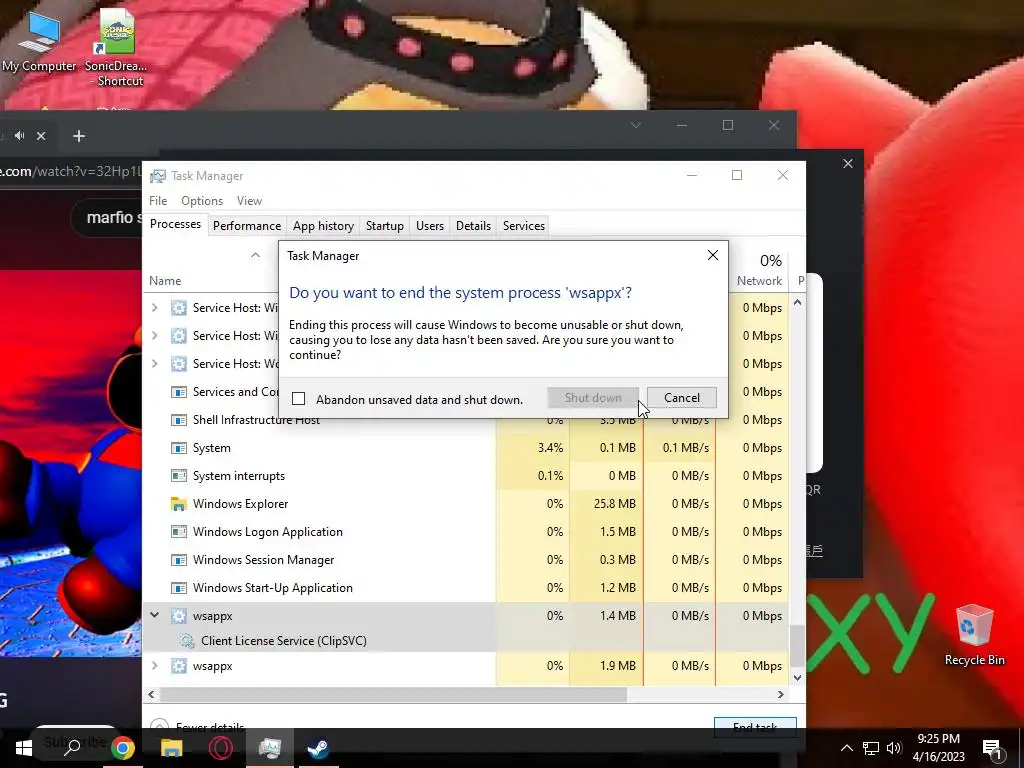This screenshot has width=1024, height=768.
Task: Expand the third Service Host row
Action: pyautogui.click(x=155, y=364)
